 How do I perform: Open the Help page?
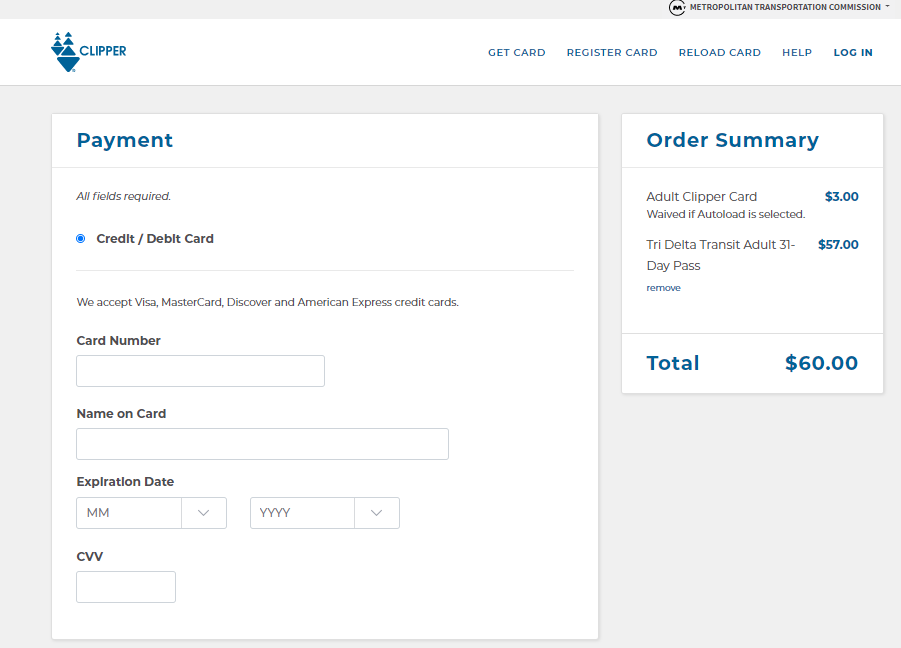[797, 52]
